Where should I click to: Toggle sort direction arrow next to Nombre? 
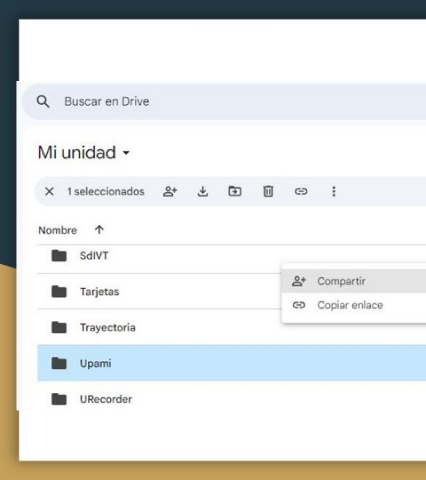[x=99, y=230]
